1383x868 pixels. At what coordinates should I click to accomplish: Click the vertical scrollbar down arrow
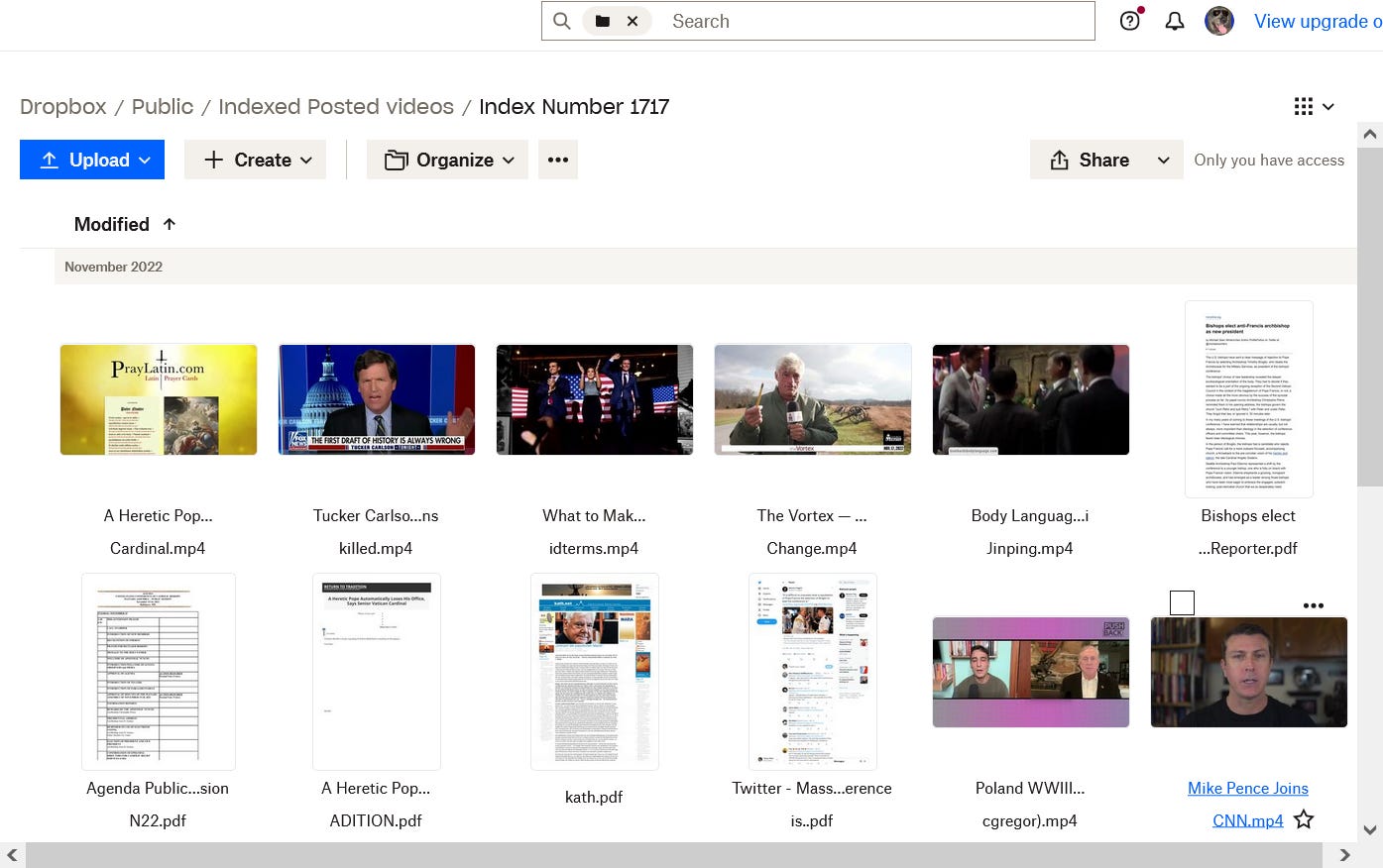pyautogui.click(x=1370, y=830)
